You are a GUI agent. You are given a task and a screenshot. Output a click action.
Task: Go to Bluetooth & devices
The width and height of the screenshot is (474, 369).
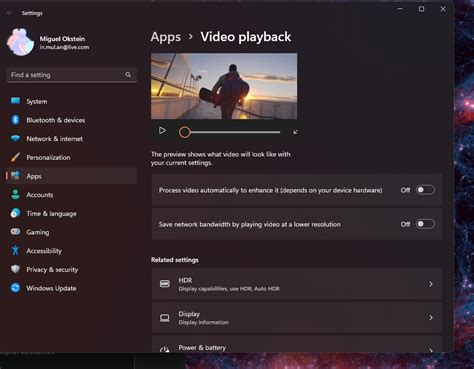71,120
